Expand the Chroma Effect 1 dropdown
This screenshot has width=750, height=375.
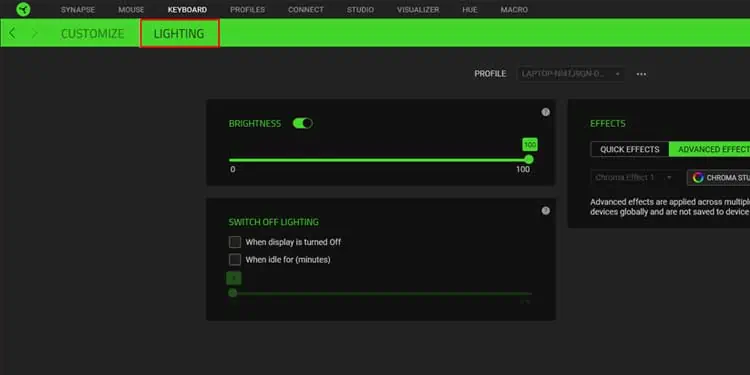tap(635, 177)
